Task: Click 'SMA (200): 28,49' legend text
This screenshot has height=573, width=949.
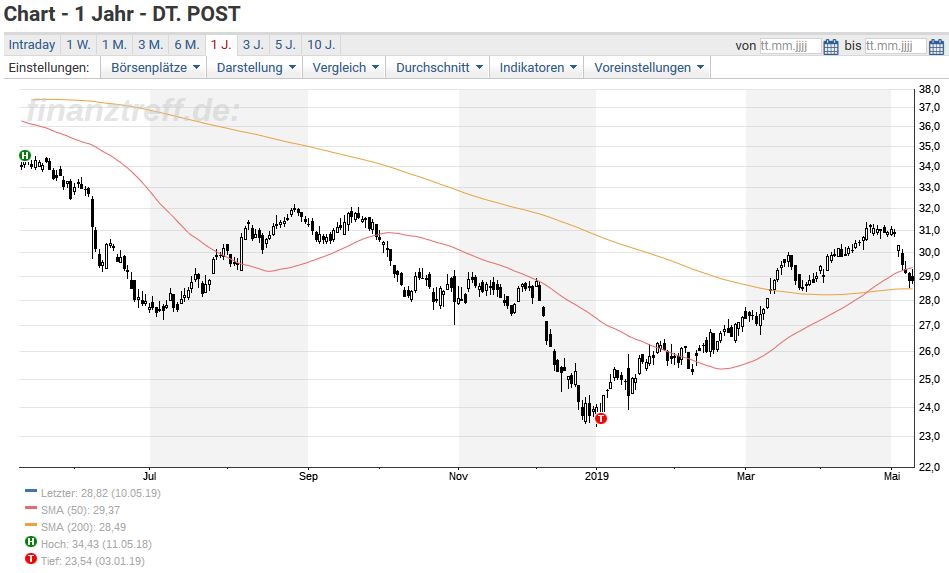Action: coord(84,527)
